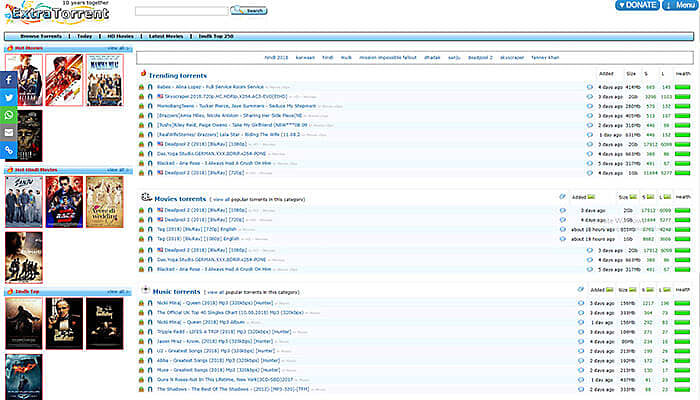Image resolution: width=700 pixels, height=400 pixels.
Task: Click the 'karwaan' search tag
Action: (305, 58)
